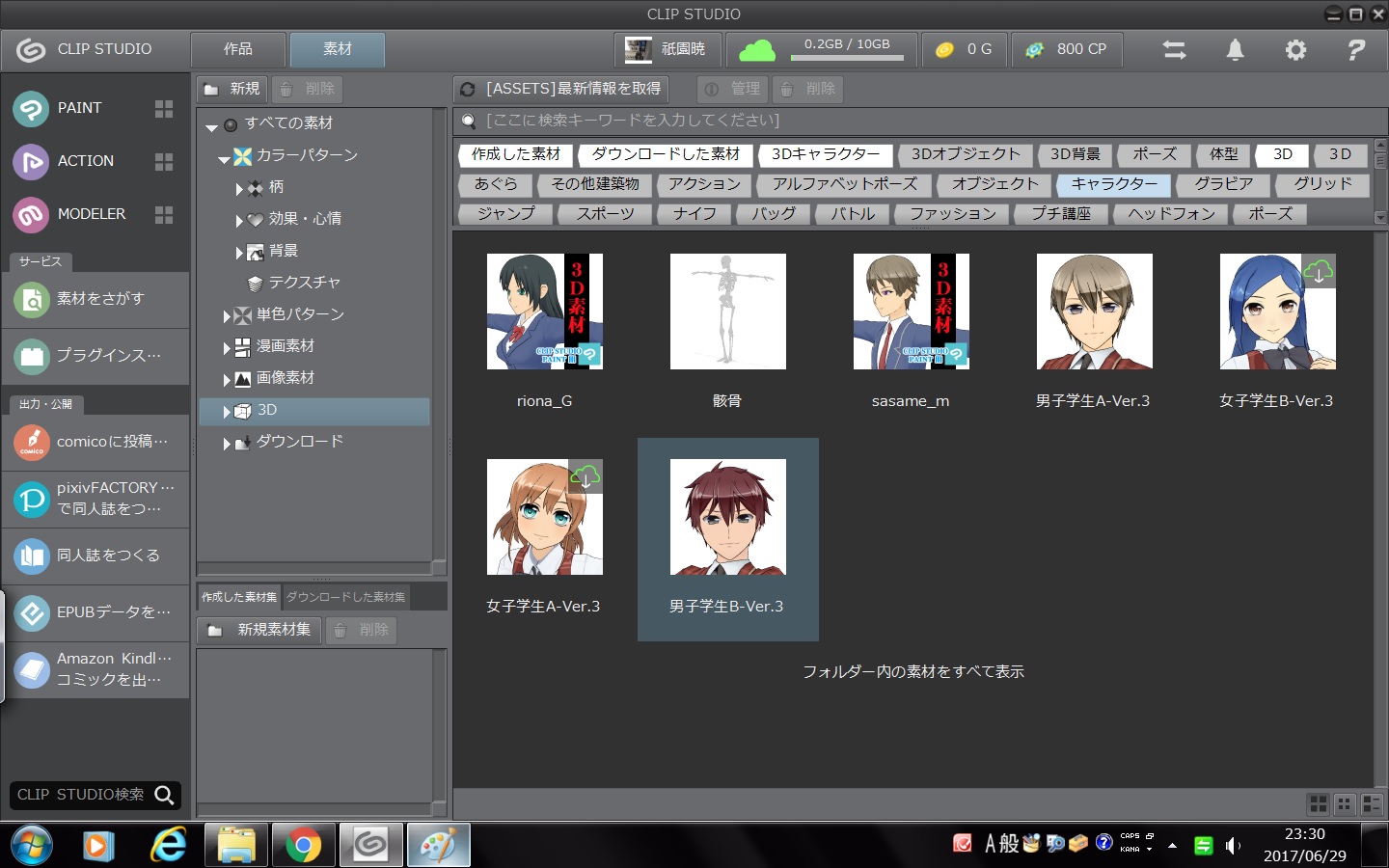Select the ダウンロードした素材集 tab
Screen dimensions: 1389x868
tap(345, 597)
